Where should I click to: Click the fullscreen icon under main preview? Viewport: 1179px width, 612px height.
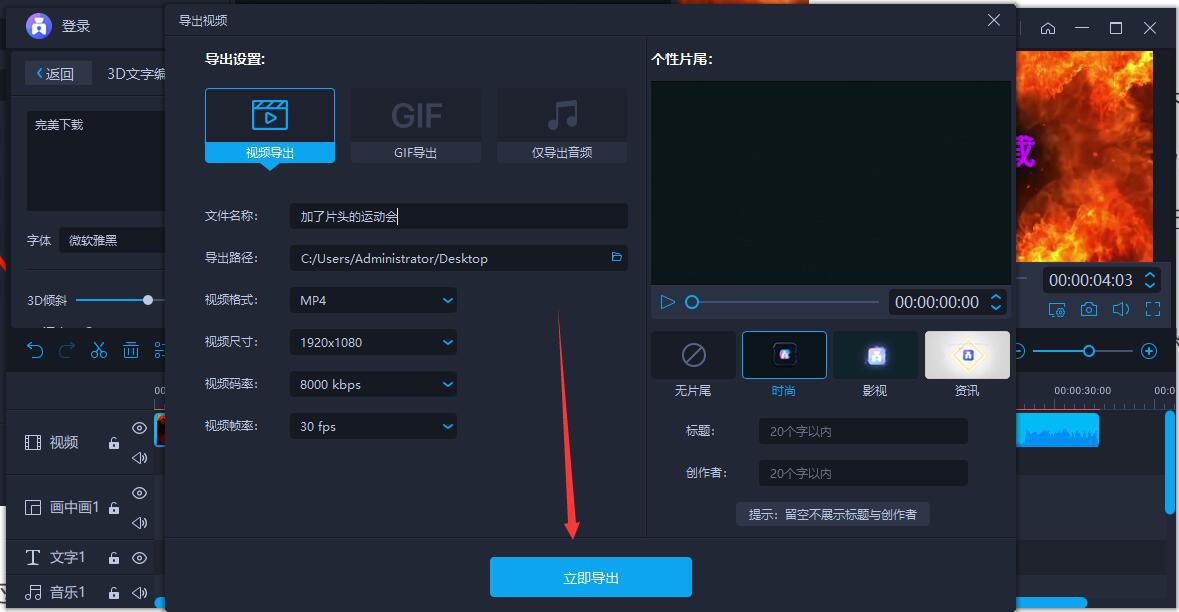pyautogui.click(x=1153, y=309)
